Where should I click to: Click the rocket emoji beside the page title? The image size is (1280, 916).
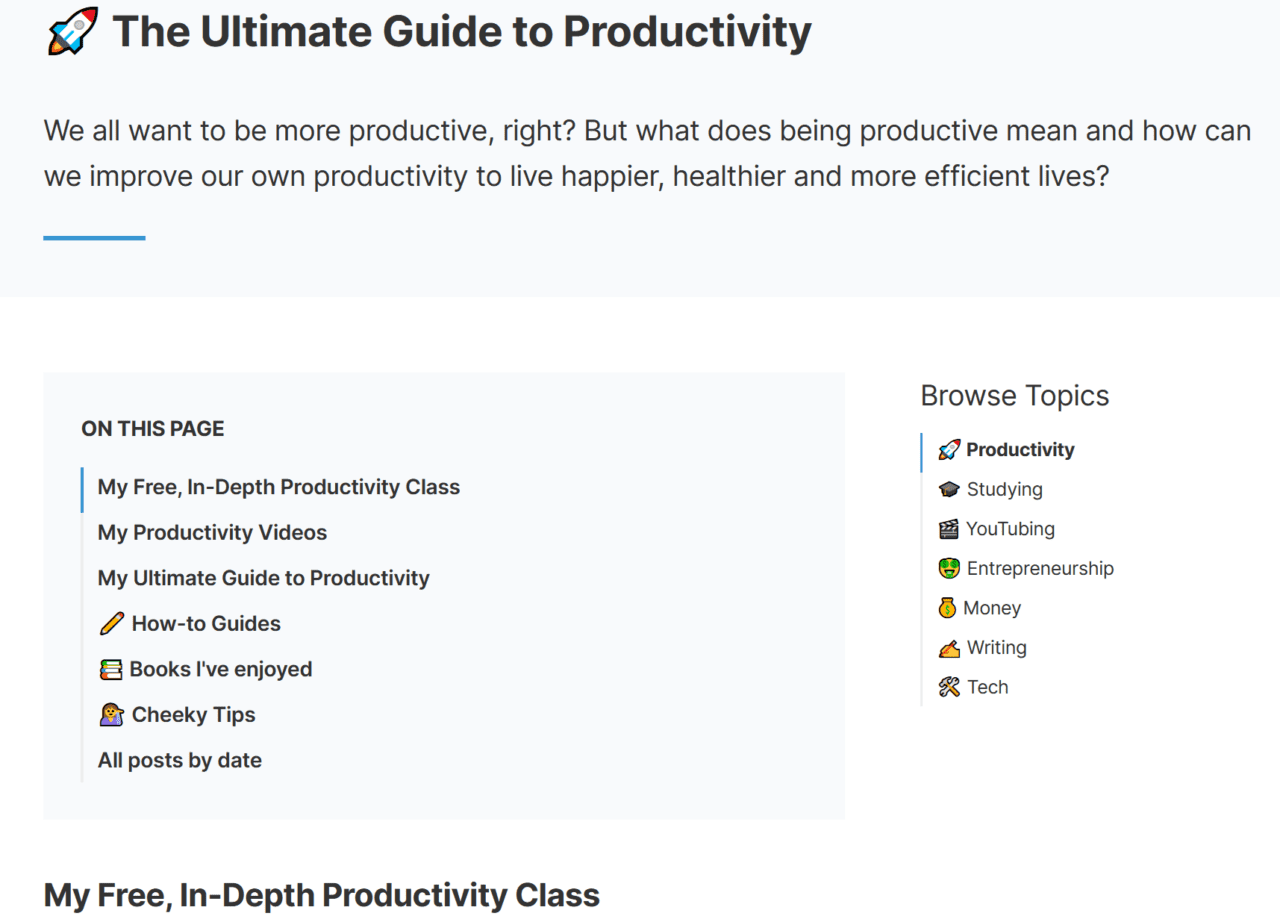73,31
